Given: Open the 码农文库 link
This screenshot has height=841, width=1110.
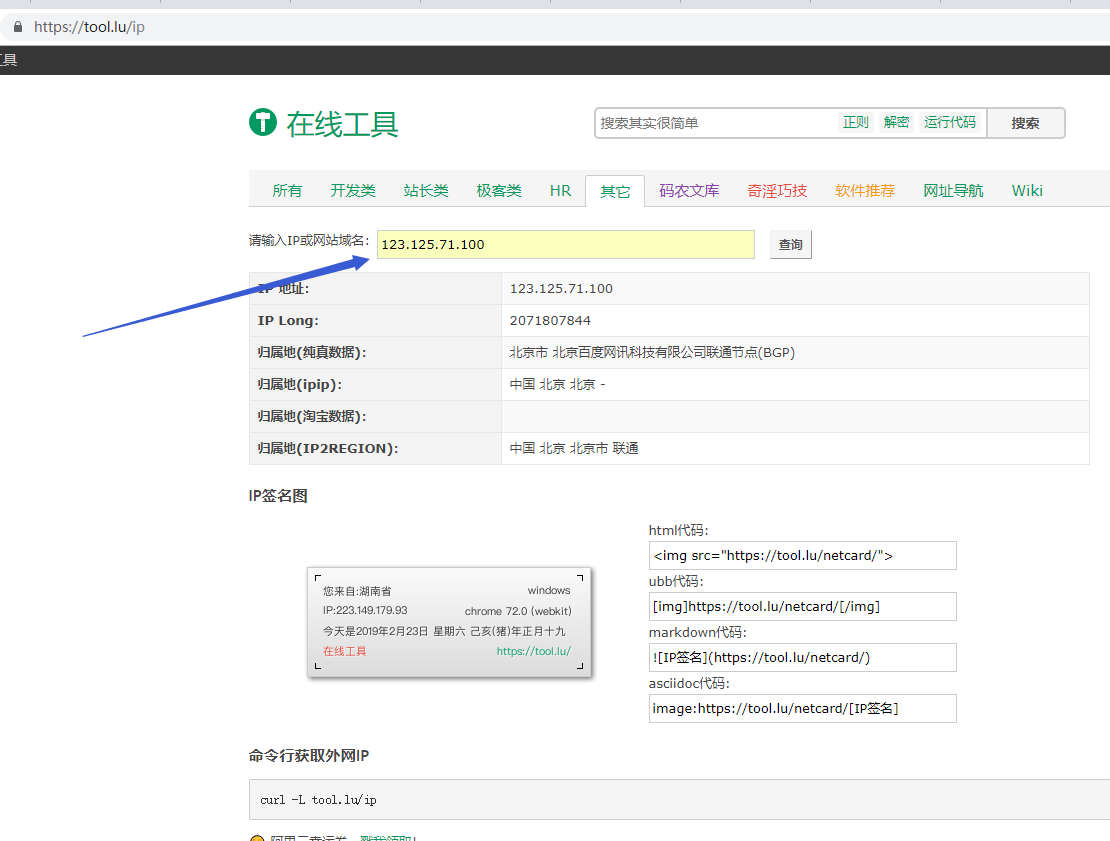Looking at the screenshot, I should click(689, 191).
